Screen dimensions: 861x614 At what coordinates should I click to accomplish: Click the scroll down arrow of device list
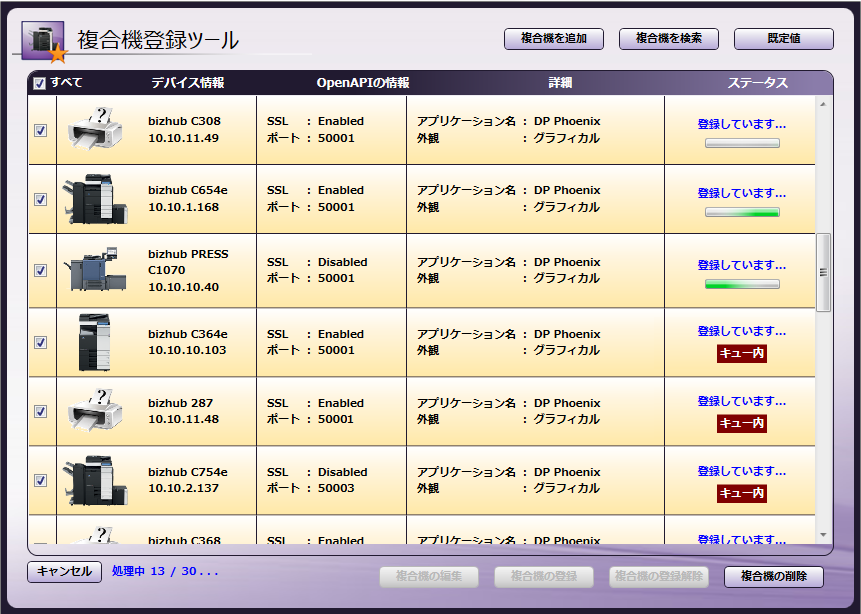pos(823,535)
